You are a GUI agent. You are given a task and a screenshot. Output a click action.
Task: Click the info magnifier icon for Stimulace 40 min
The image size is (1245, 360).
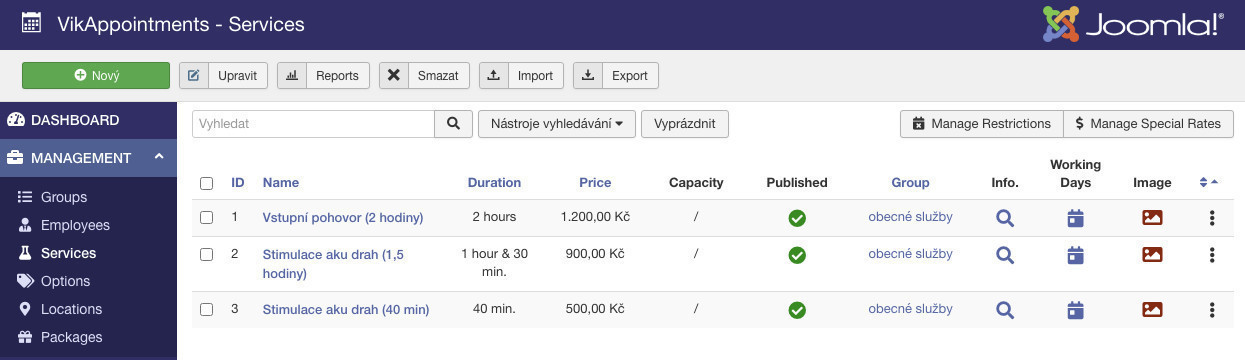(1005, 310)
